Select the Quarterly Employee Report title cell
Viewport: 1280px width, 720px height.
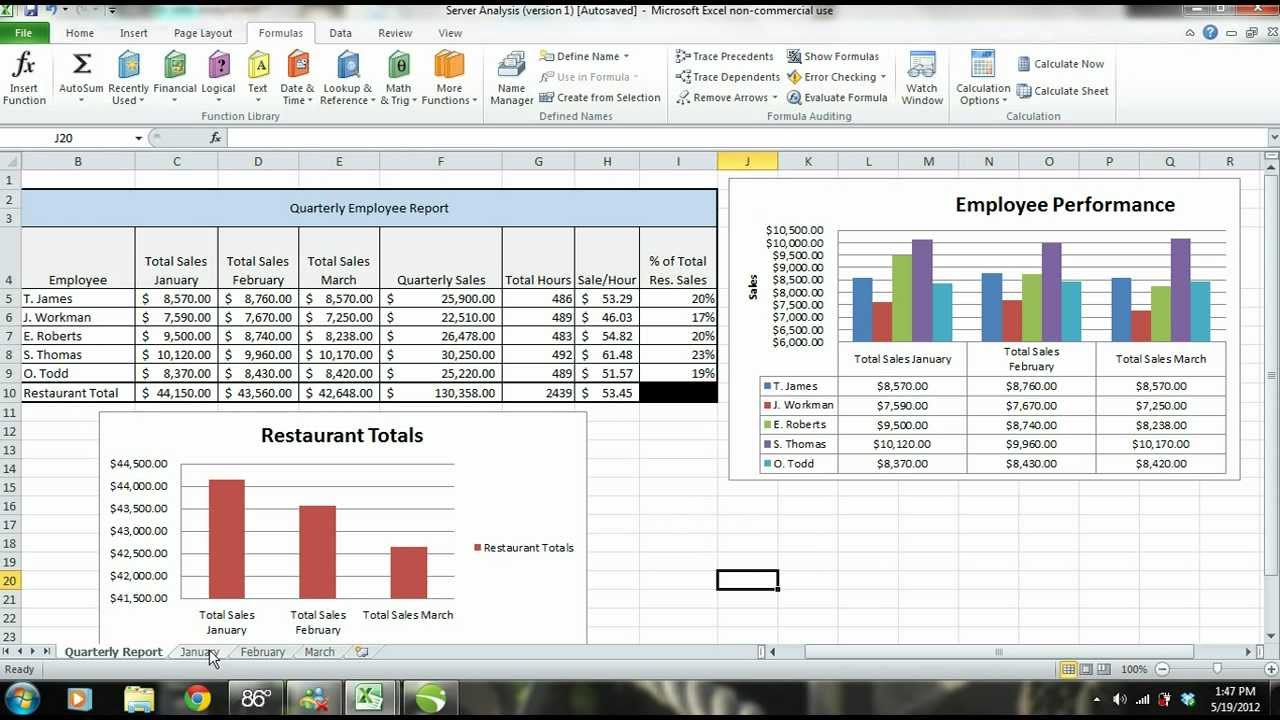pyautogui.click(x=369, y=208)
